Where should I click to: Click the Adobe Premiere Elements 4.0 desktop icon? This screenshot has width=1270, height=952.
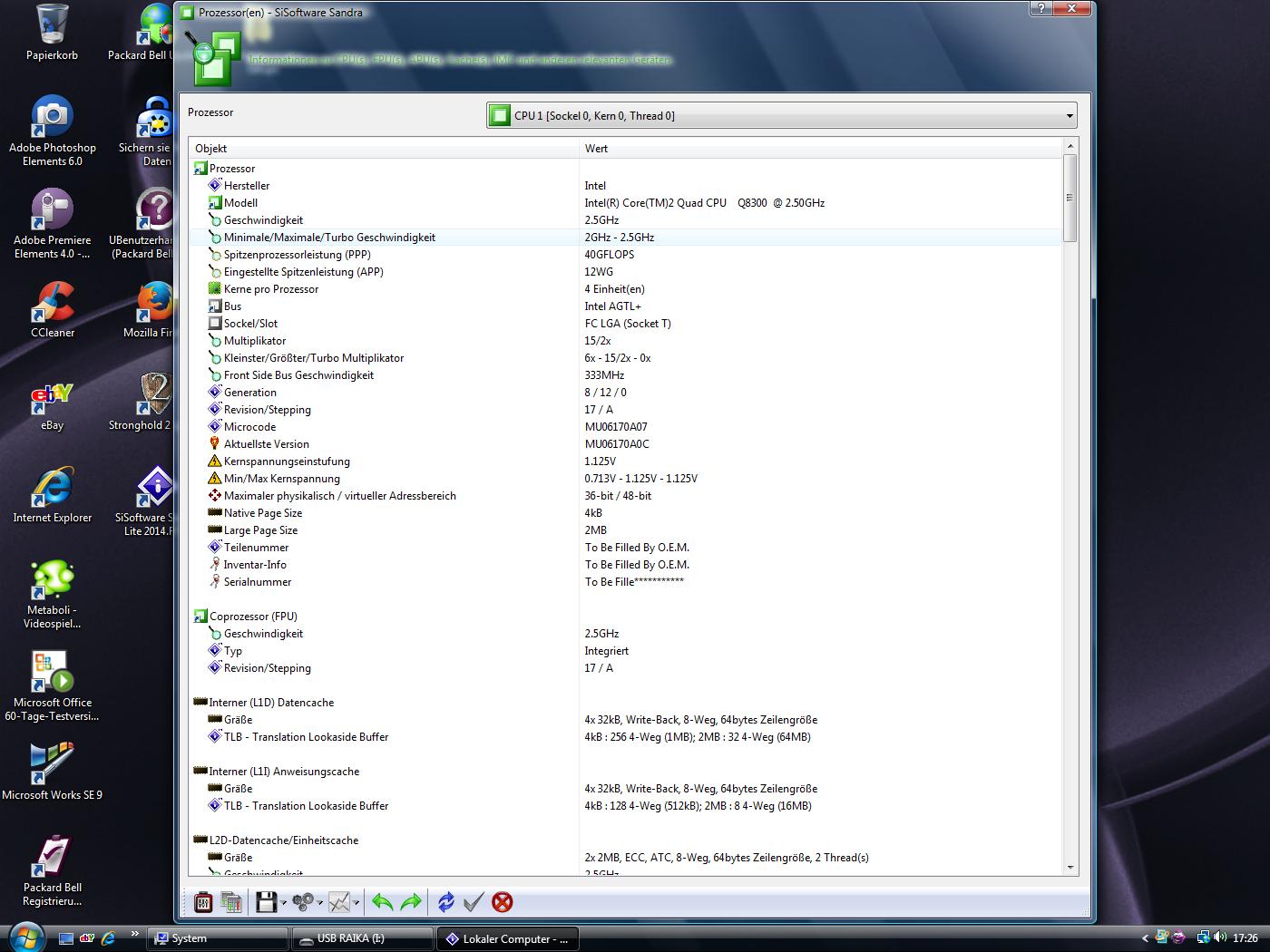(x=52, y=224)
